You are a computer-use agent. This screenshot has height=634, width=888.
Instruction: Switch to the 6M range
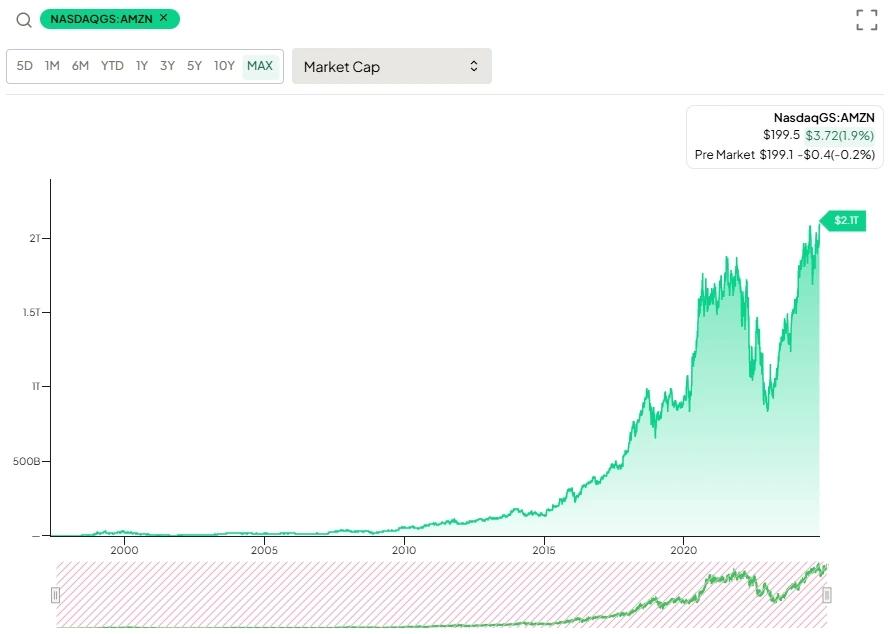tap(80, 66)
